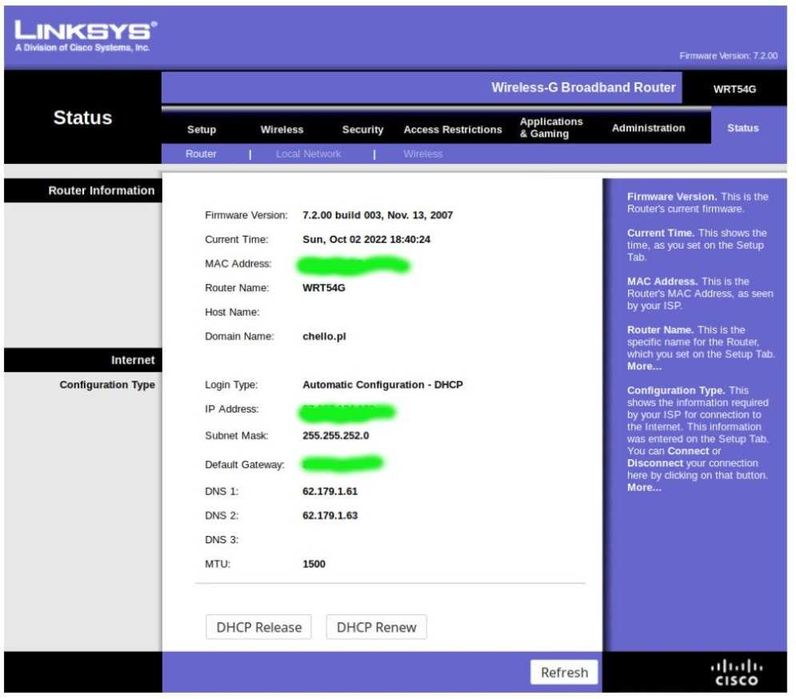Image resolution: width=796 pixels, height=699 pixels.
Task: Open the Setup tab
Action: pos(202,129)
